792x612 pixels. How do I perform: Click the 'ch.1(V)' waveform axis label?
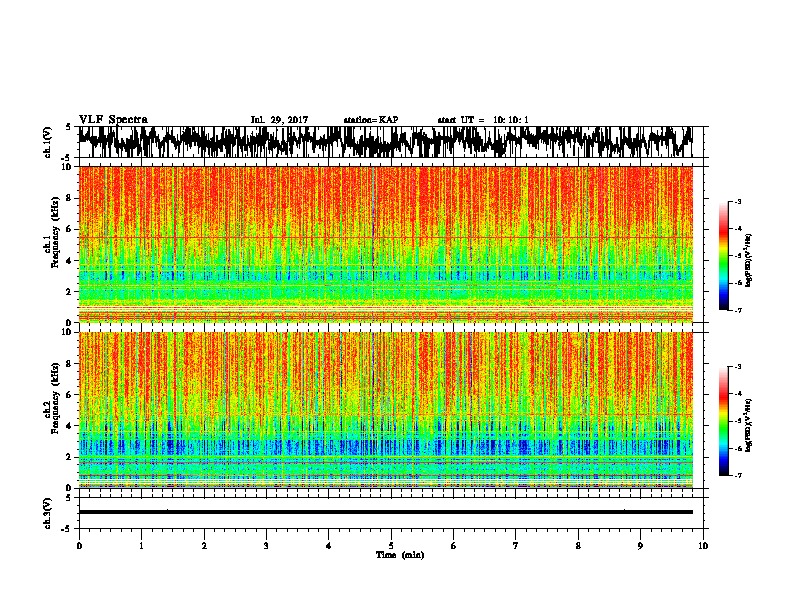click(x=47, y=142)
